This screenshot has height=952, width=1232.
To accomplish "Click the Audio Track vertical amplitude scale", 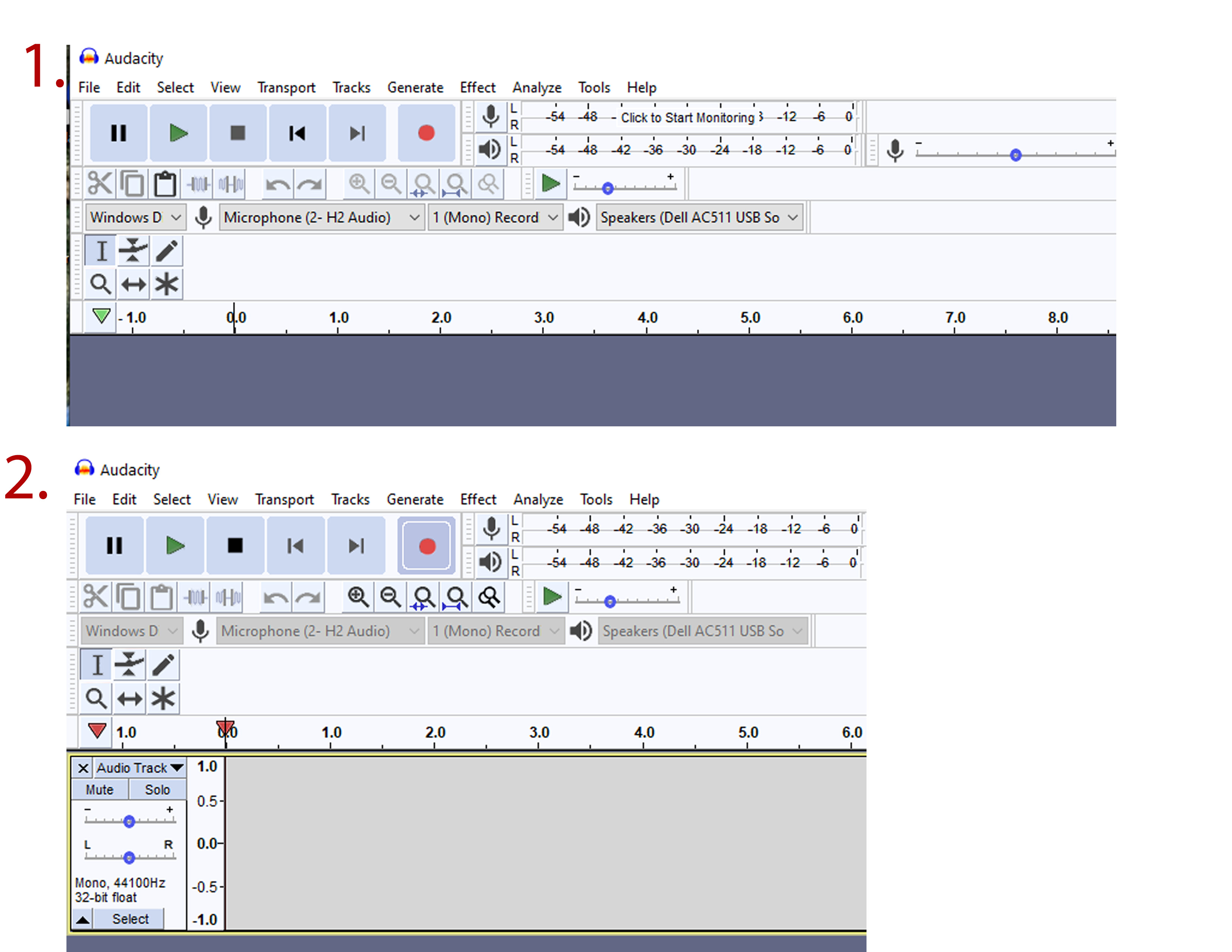I will (206, 843).
